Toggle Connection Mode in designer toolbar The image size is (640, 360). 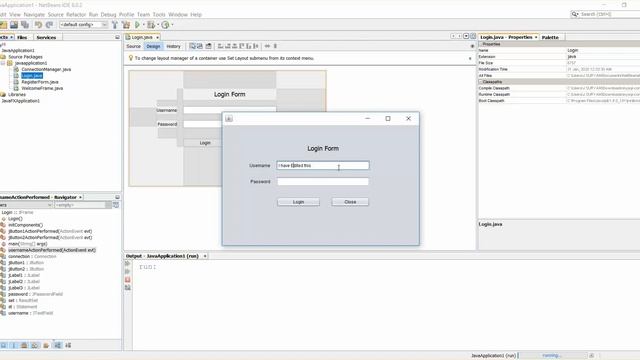coord(200,46)
